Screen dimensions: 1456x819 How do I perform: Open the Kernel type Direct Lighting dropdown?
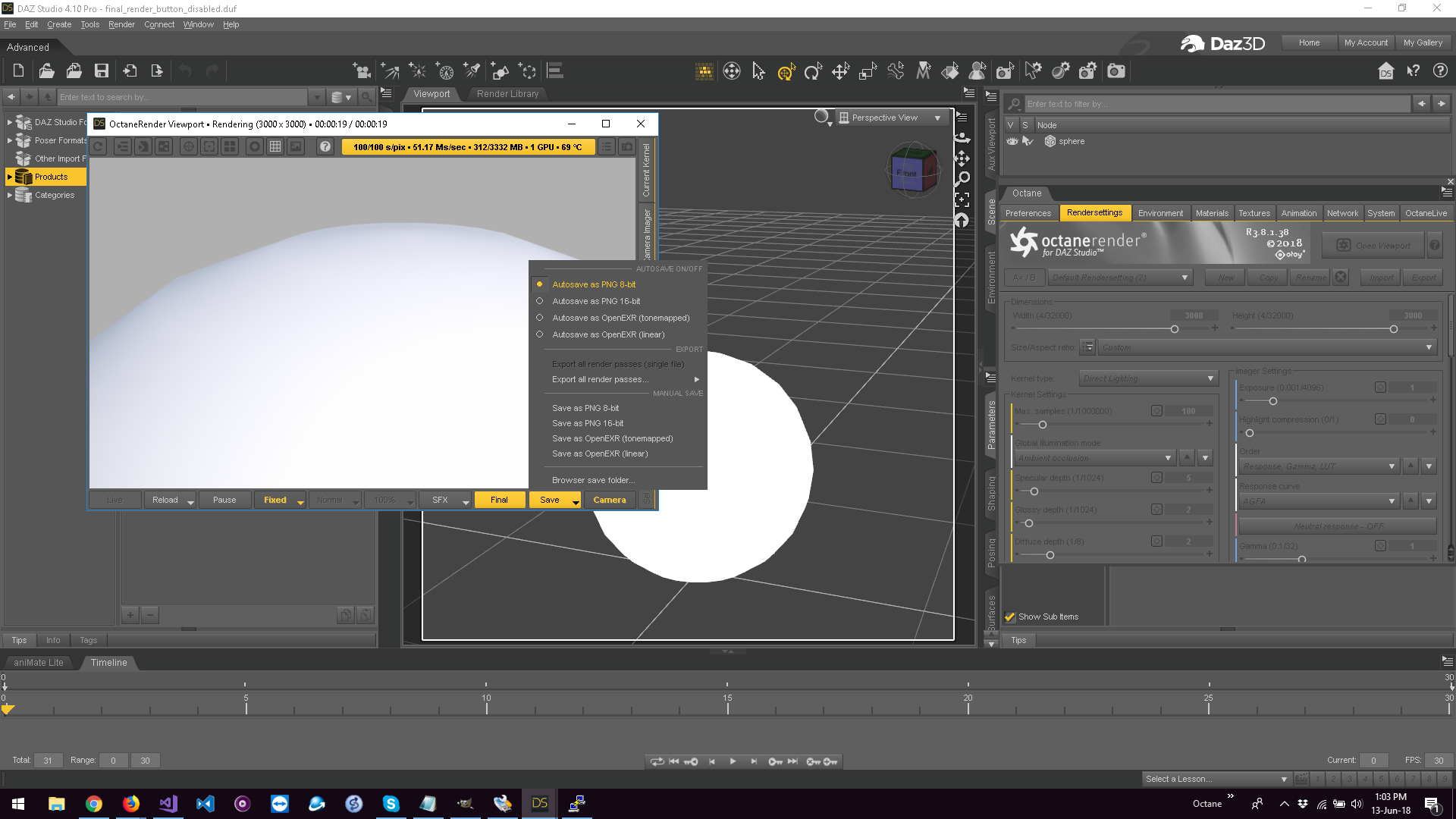[1147, 378]
